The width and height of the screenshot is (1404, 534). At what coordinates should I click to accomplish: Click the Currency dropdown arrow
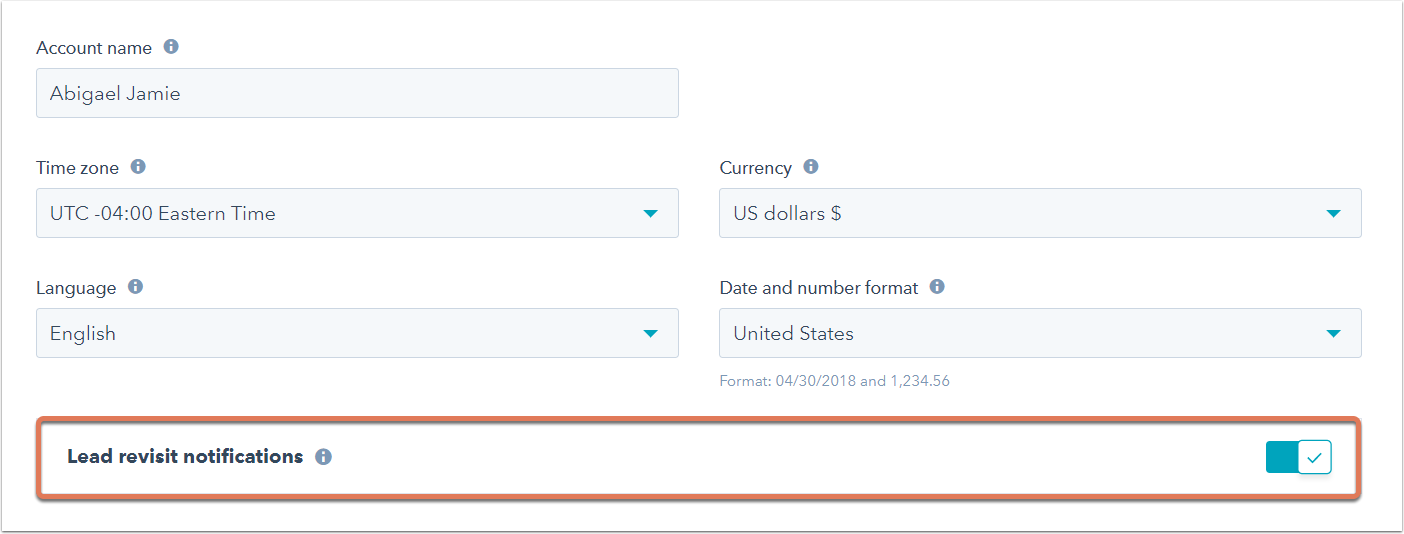click(1333, 214)
